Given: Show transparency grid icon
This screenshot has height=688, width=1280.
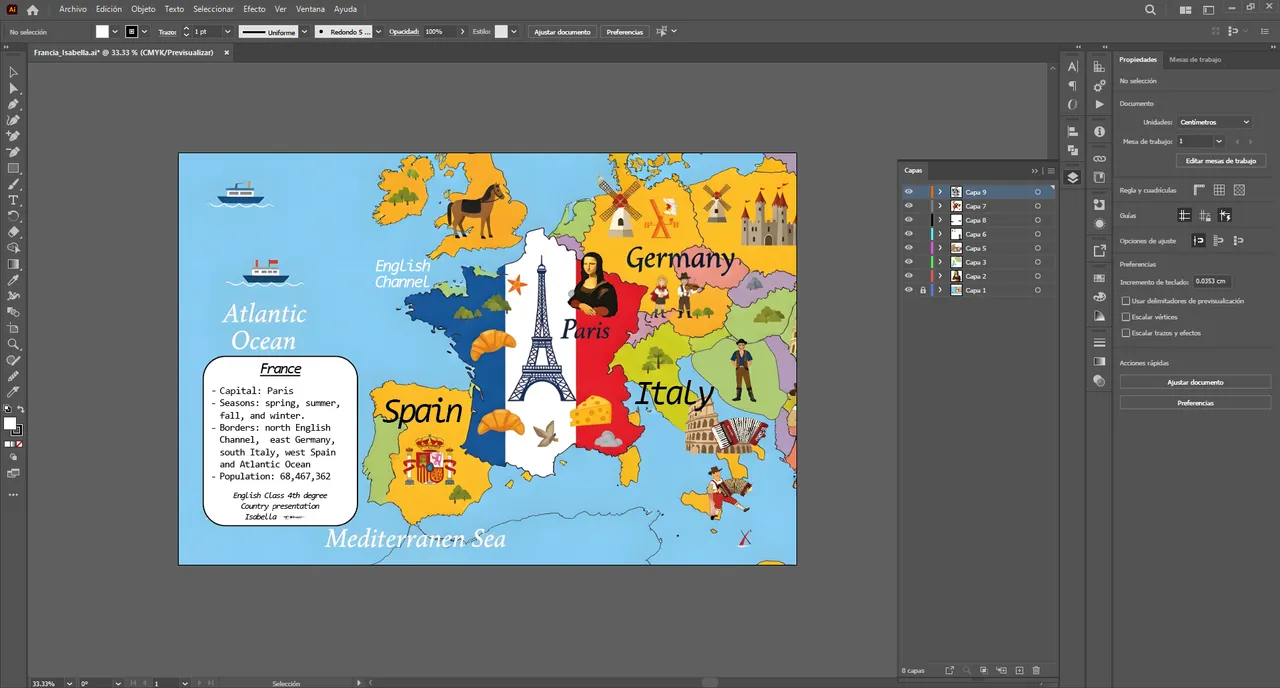Looking at the screenshot, I should coord(1239,190).
